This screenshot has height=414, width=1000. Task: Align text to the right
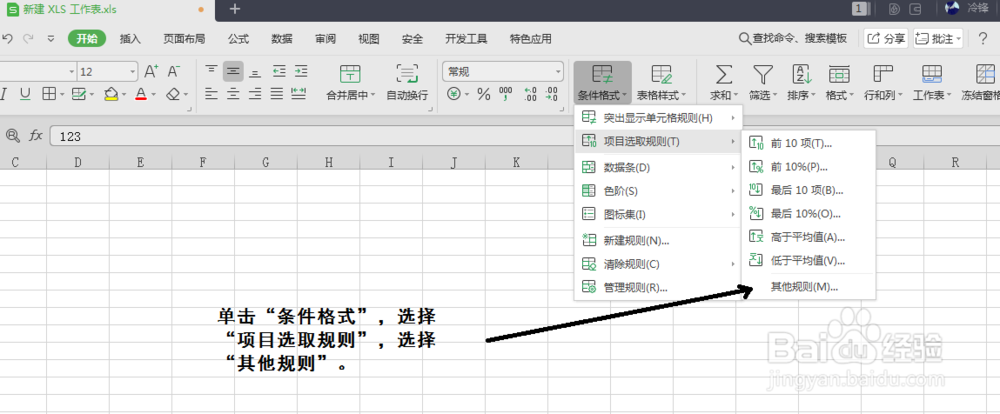coord(255,94)
